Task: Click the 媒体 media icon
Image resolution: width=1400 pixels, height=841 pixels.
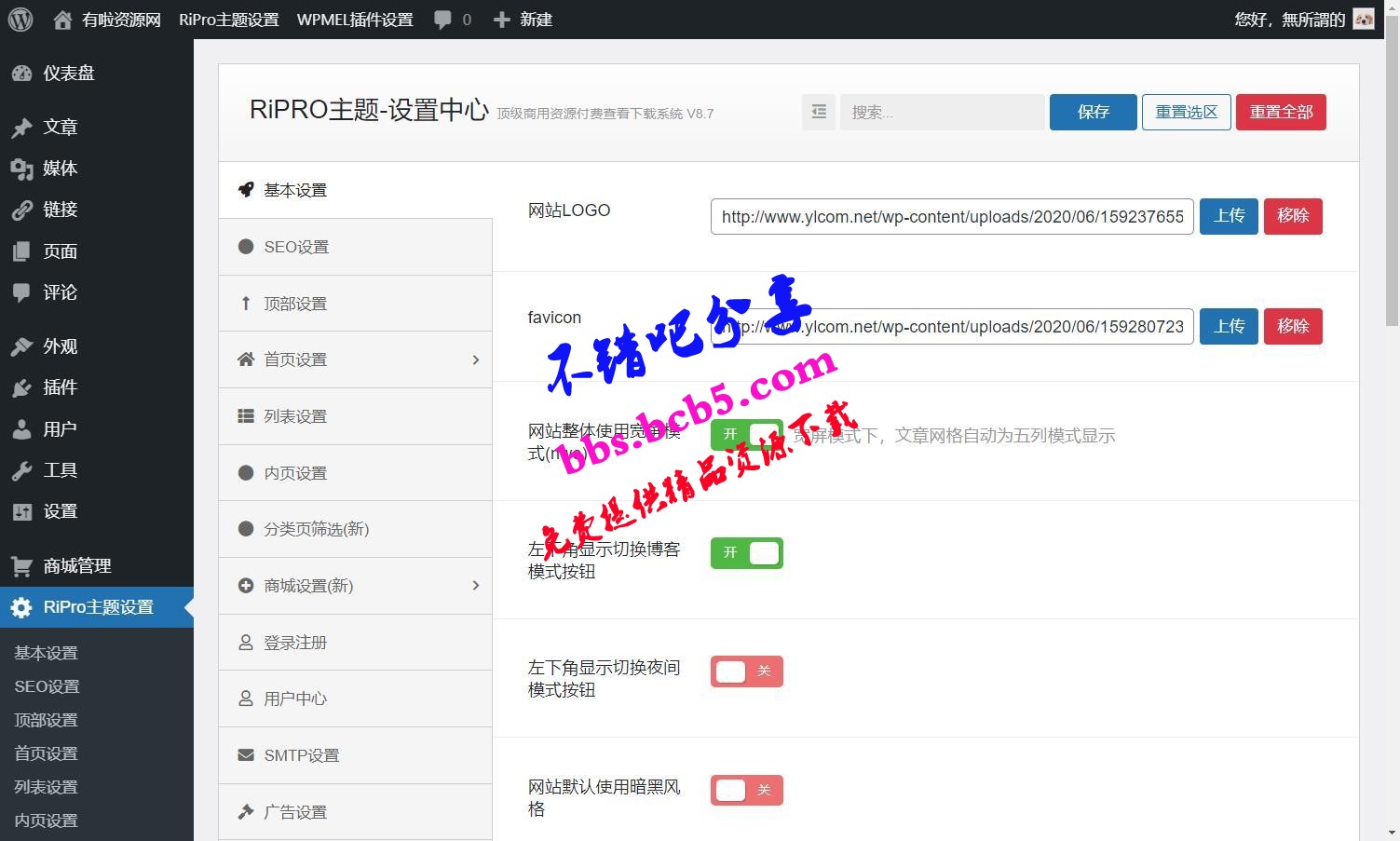Action: tap(22, 169)
